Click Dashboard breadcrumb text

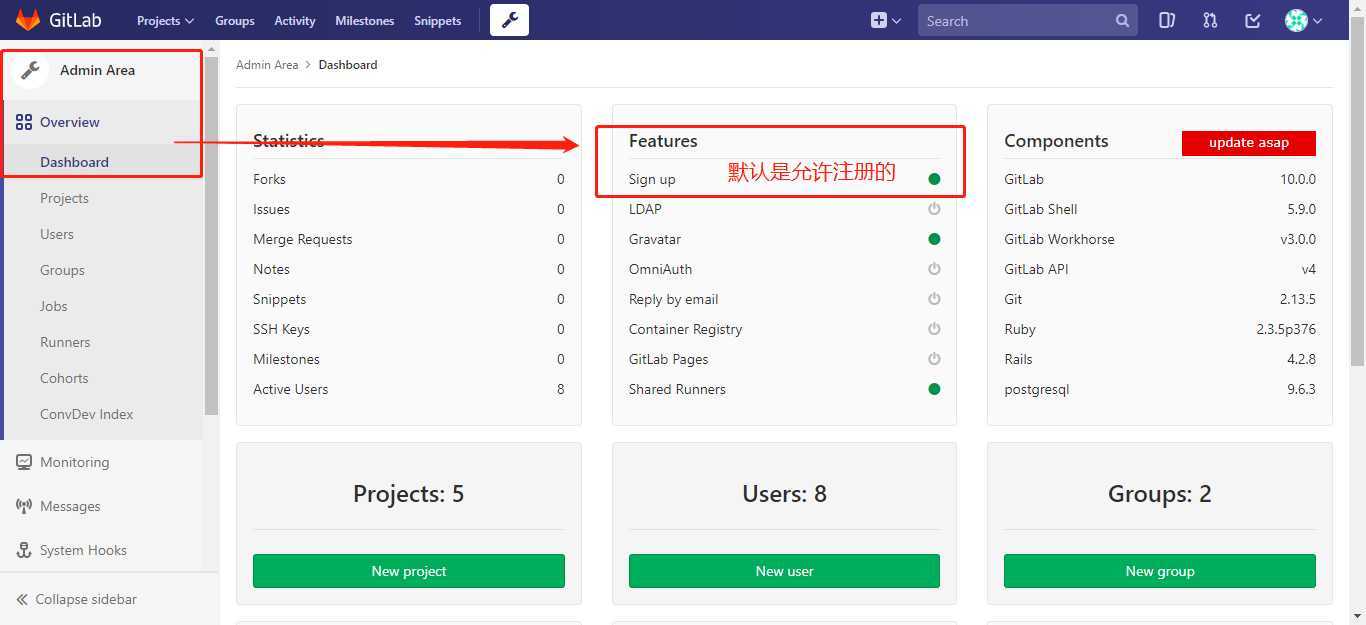(x=348, y=65)
